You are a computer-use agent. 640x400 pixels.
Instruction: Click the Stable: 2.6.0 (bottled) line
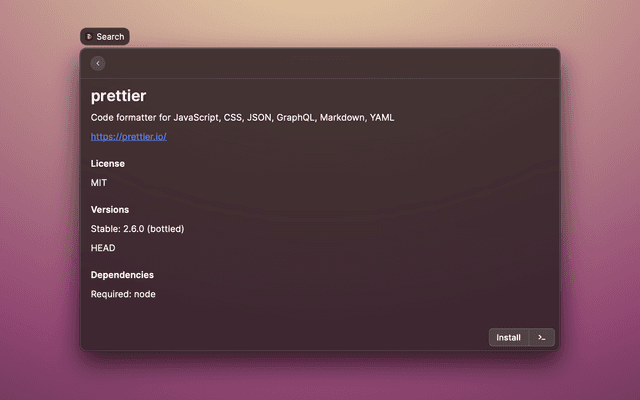137,229
